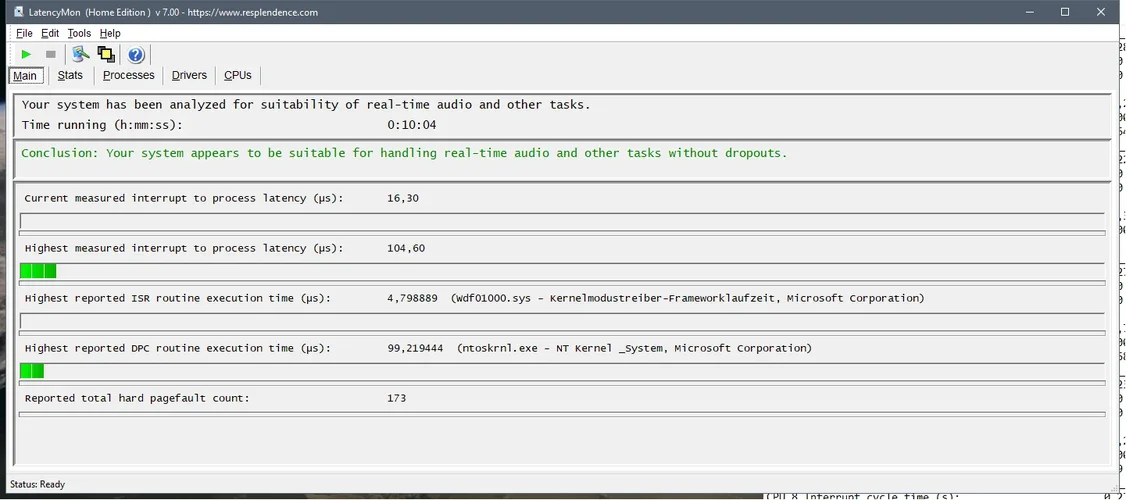Click the highest interrupt to process latency bar
The height and width of the screenshot is (500, 1126).
point(38,271)
